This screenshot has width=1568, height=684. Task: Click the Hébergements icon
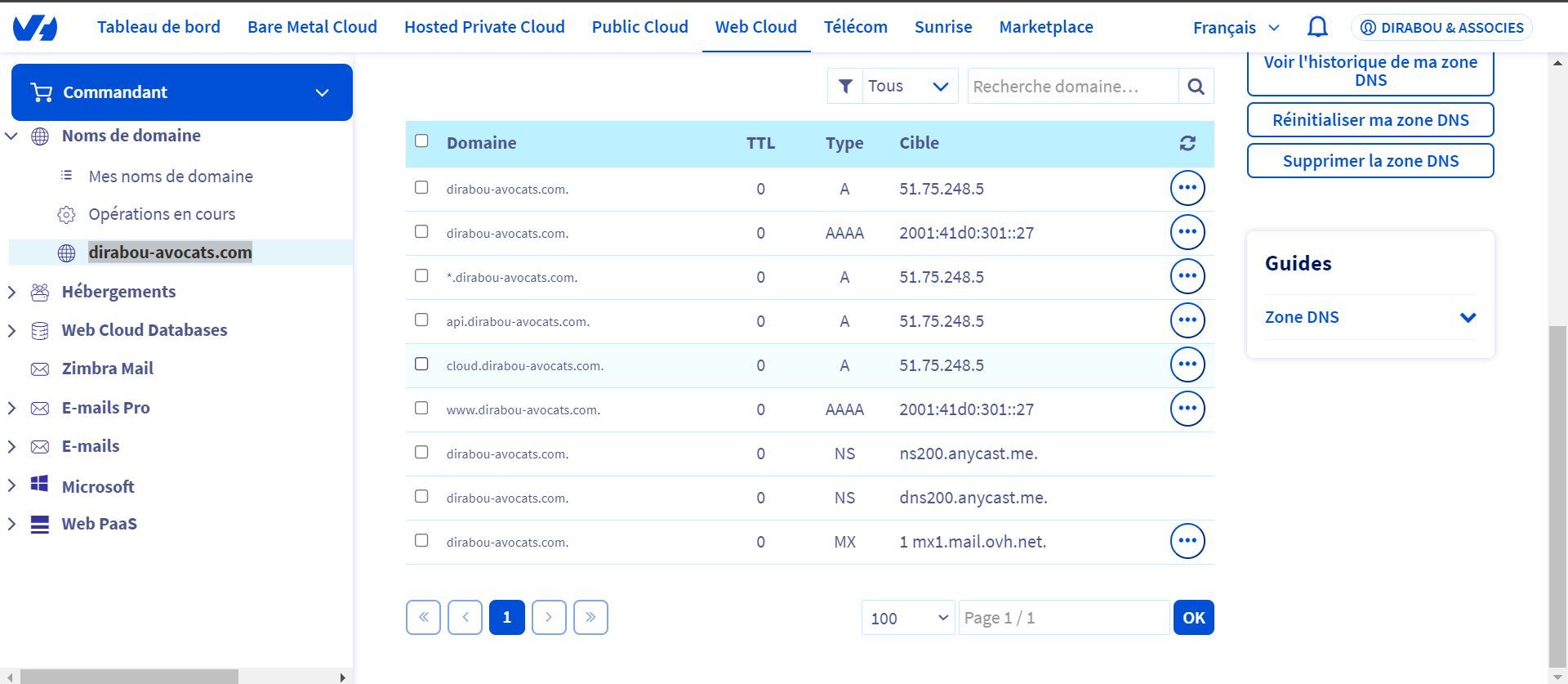(x=40, y=292)
